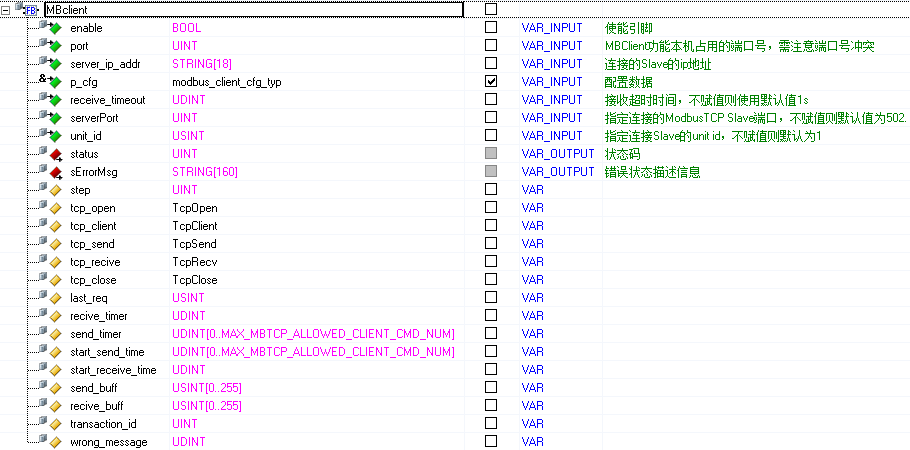
Task: Tick the checkbox in the receive_timeout row
Action: [491, 99]
